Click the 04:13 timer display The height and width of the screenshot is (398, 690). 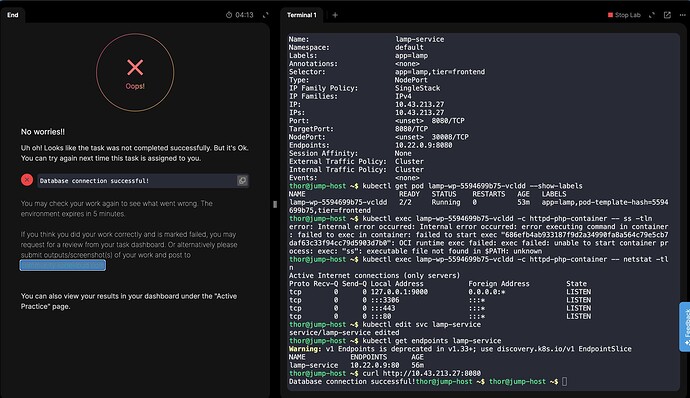point(244,15)
